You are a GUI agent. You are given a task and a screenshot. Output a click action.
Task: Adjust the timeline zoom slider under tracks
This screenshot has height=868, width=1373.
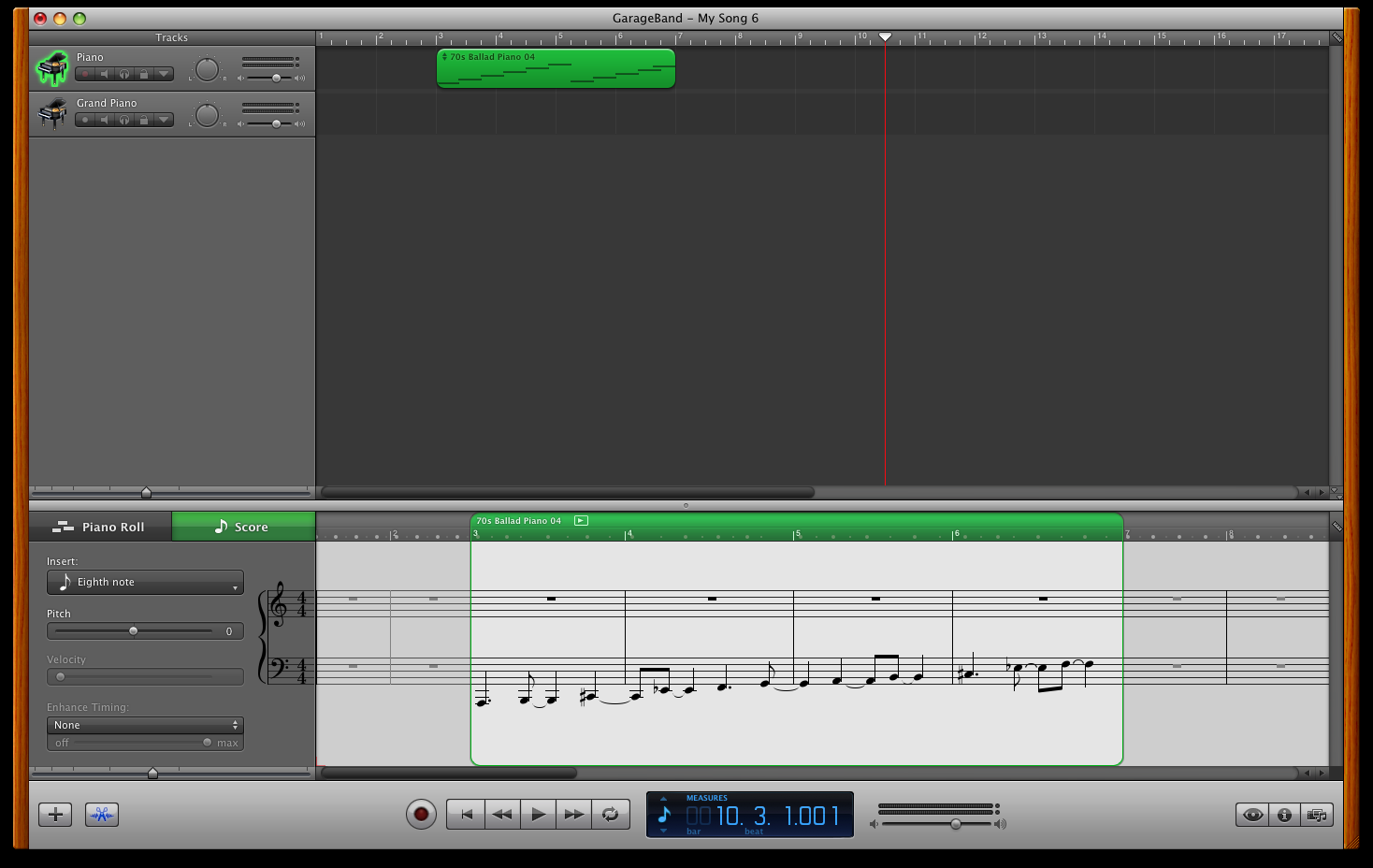point(146,492)
